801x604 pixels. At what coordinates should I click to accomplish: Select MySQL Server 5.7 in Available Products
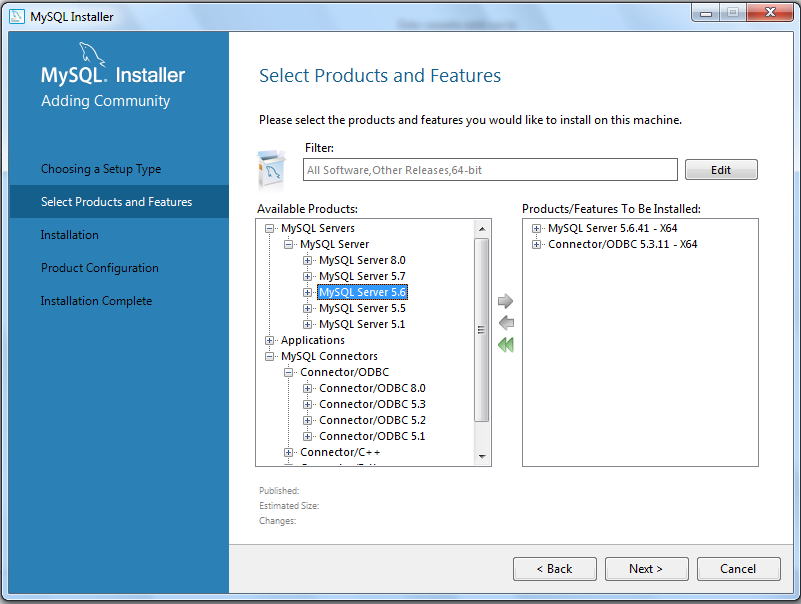click(362, 276)
